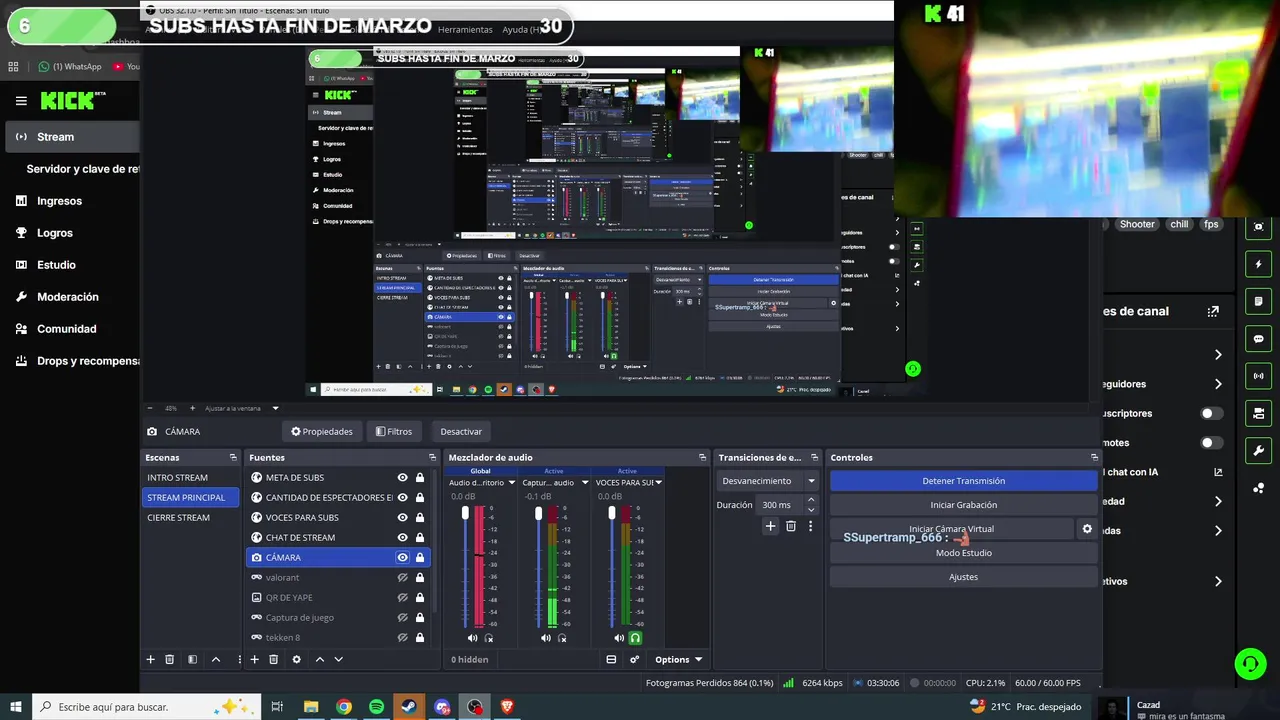
Task: Open source properties gear in the Fuentes toolbar
Action: coord(296,659)
